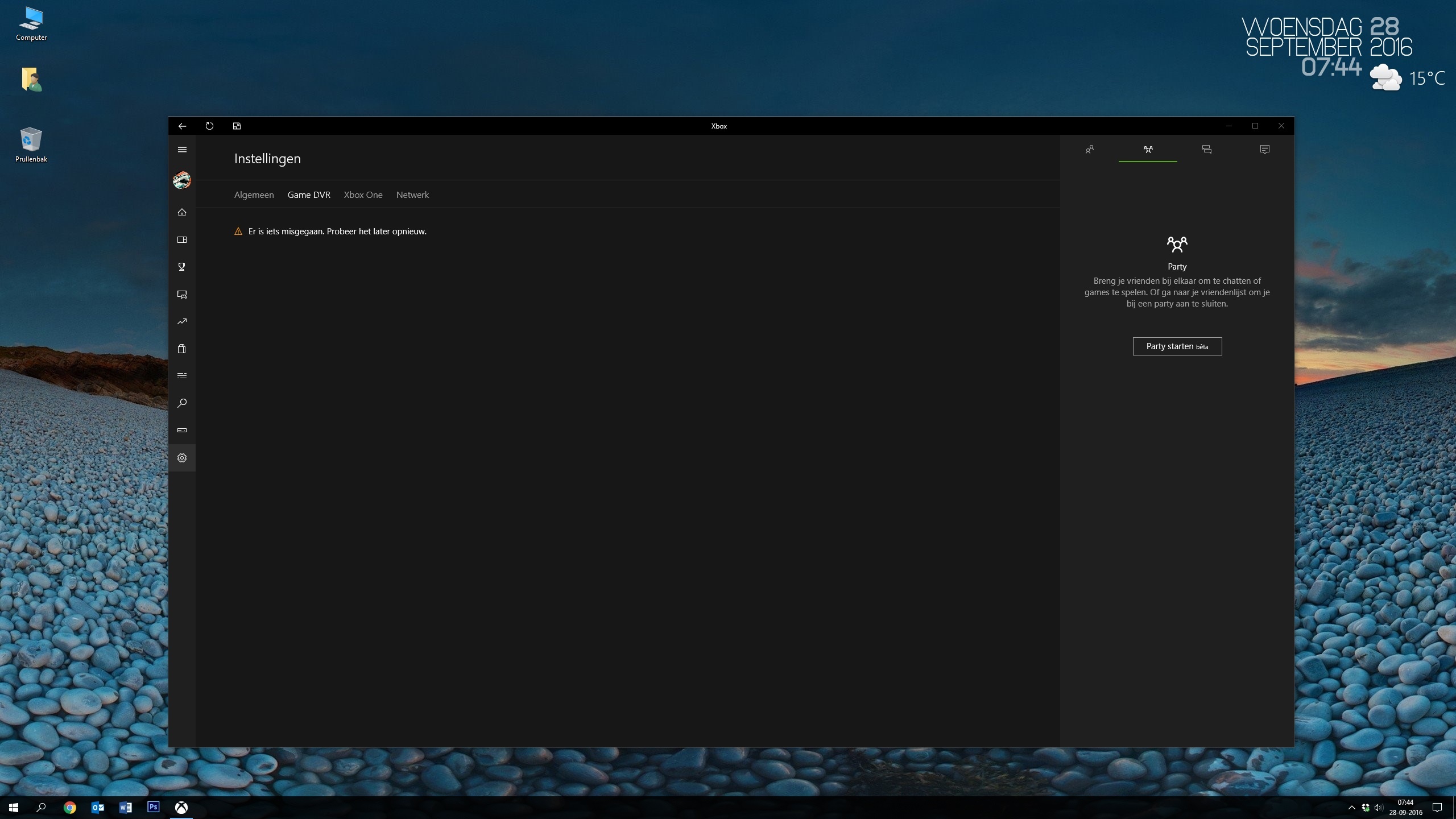Open the Netwerk settings tab
The image size is (1456, 819).
(x=412, y=195)
